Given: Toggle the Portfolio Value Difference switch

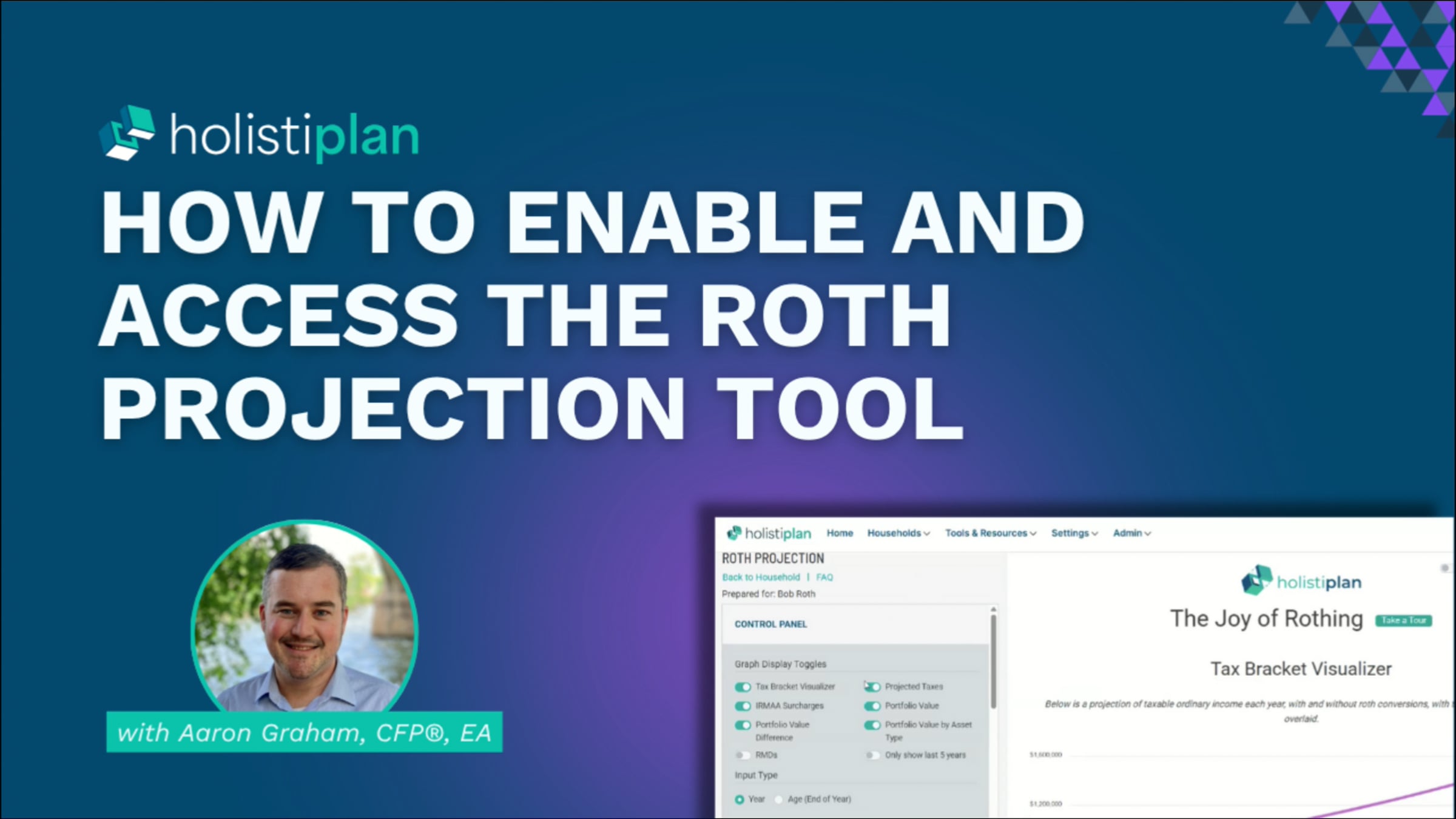Looking at the screenshot, I should pyautogui.click(x=743, y=725).
